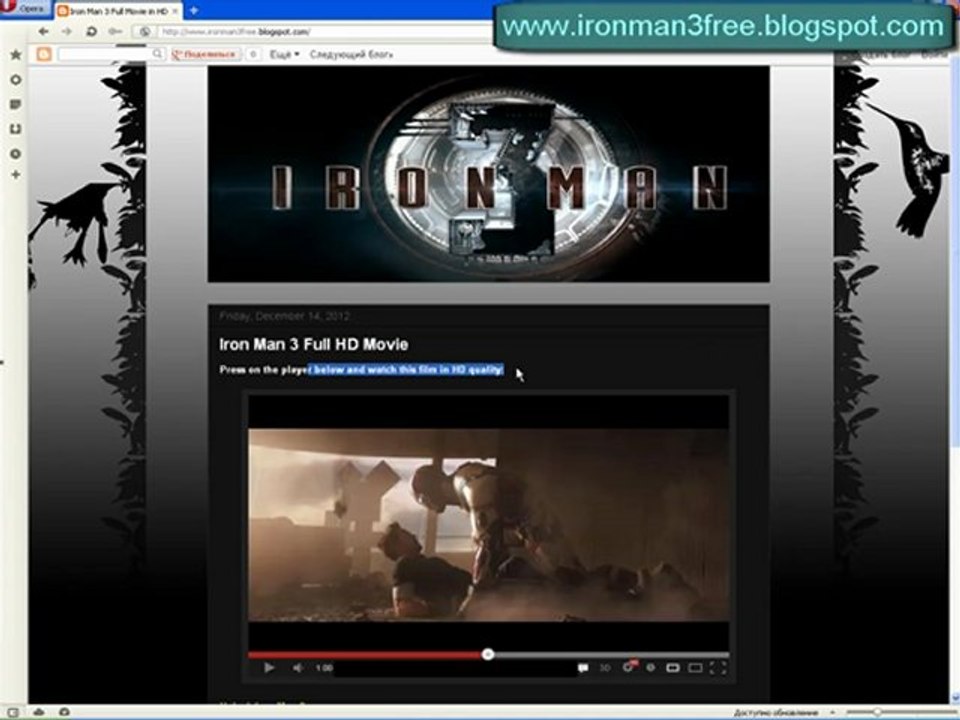The image size is (960, 720).
Task: Click the highlighted Press on the player text
Action: pyautogui.click(x=362, y=370)
